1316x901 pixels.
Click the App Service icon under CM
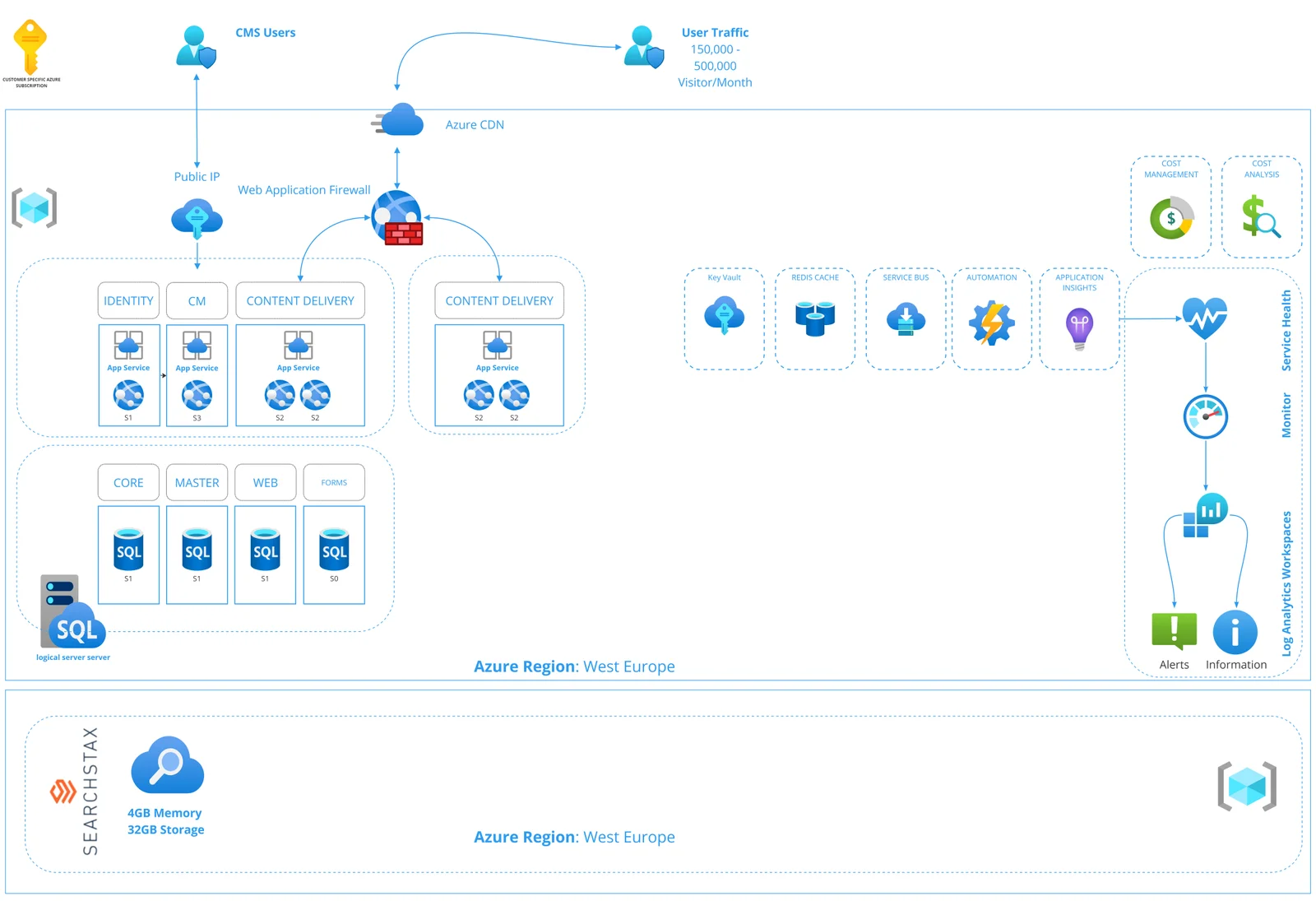tap(197, 346)
